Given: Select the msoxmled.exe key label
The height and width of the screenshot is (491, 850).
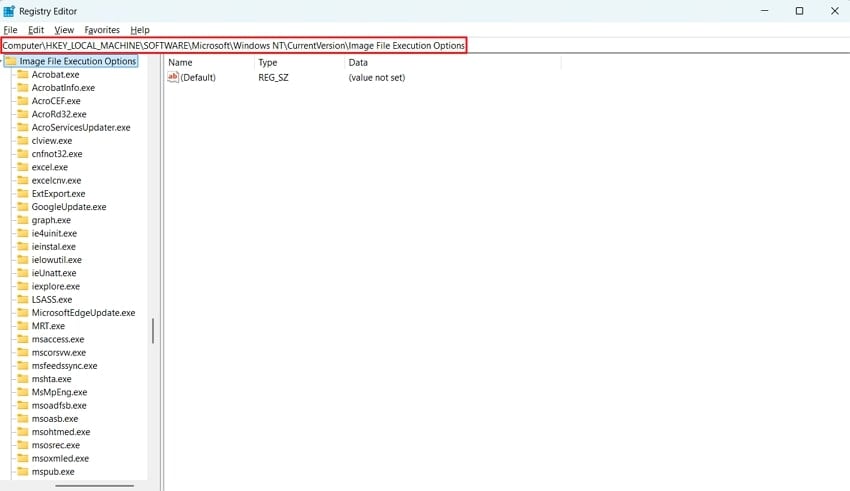Looking at the screenshot, I should tap(60, 458).
